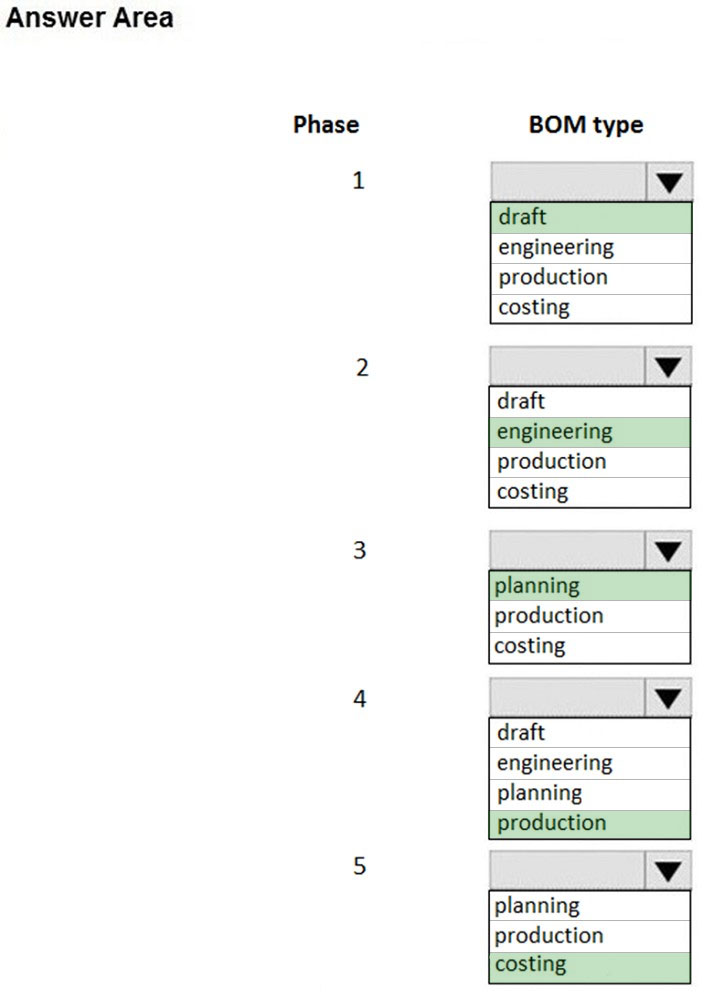Image resolution: width=724 pixels, height=1000 pixels.
Task: Expand the Phase 5 dropdown arrow
Action: pos(668,871)
